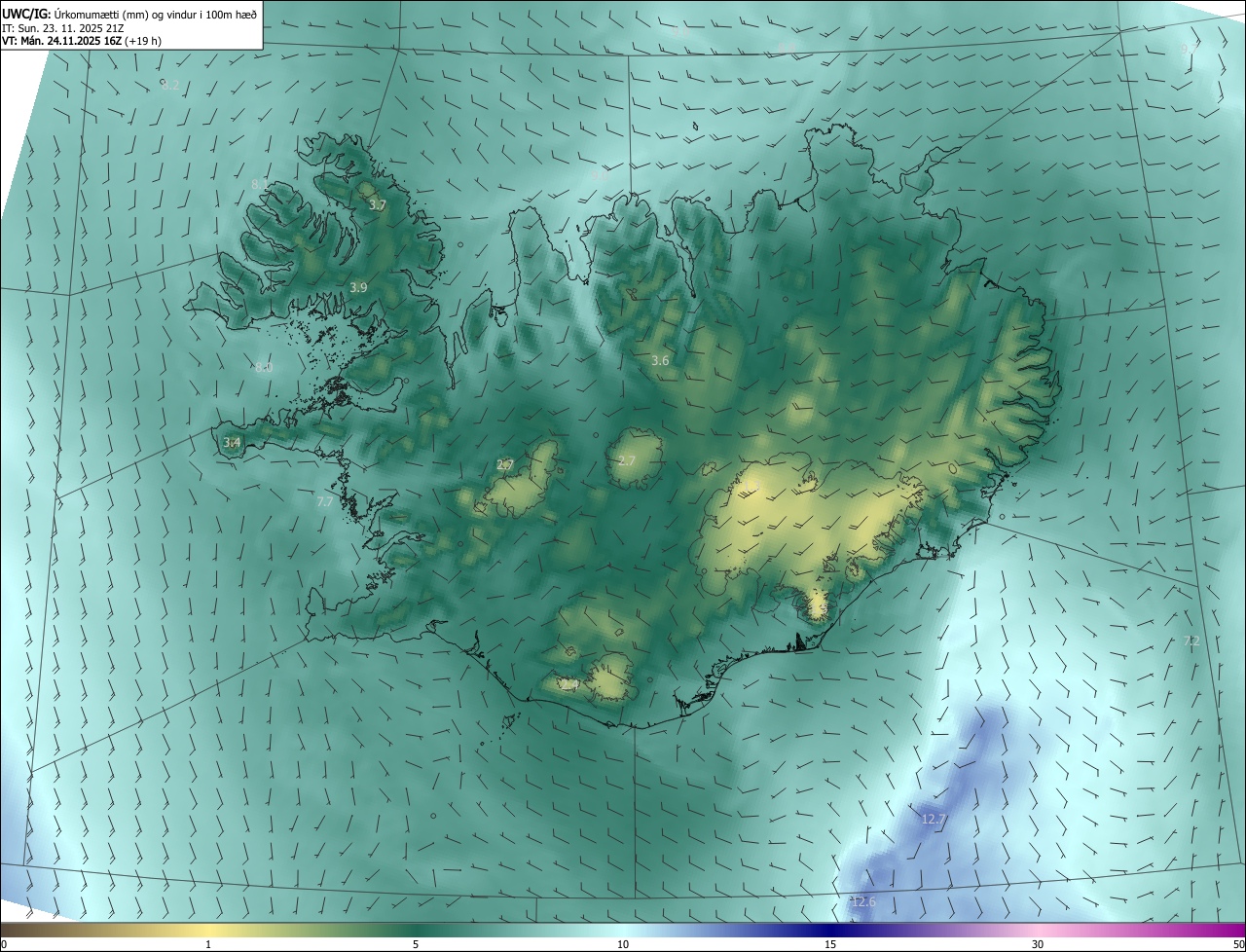Click the 12.7 value label on the map
The height and width of the screenshot is (952, 1246).
tap(934, 820)
